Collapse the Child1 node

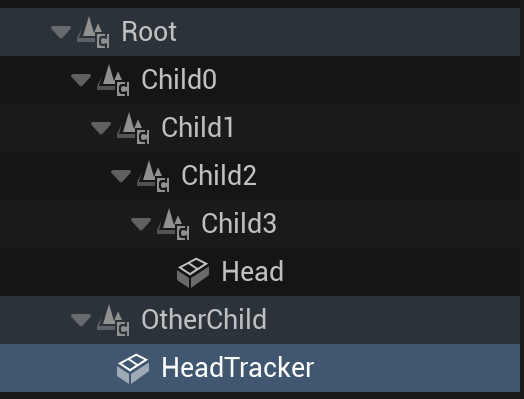coord(101,128)
